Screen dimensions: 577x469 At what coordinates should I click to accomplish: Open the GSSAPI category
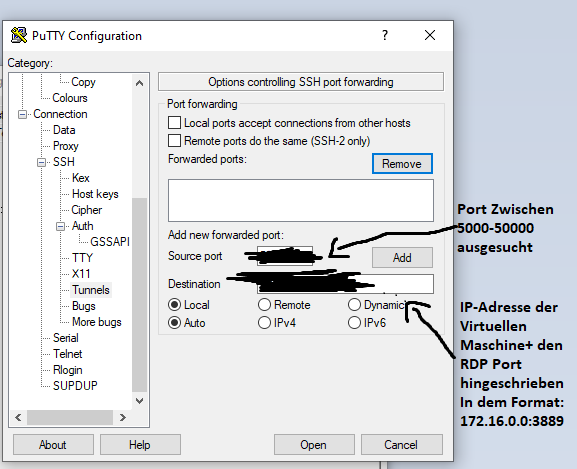click(110, 242)
